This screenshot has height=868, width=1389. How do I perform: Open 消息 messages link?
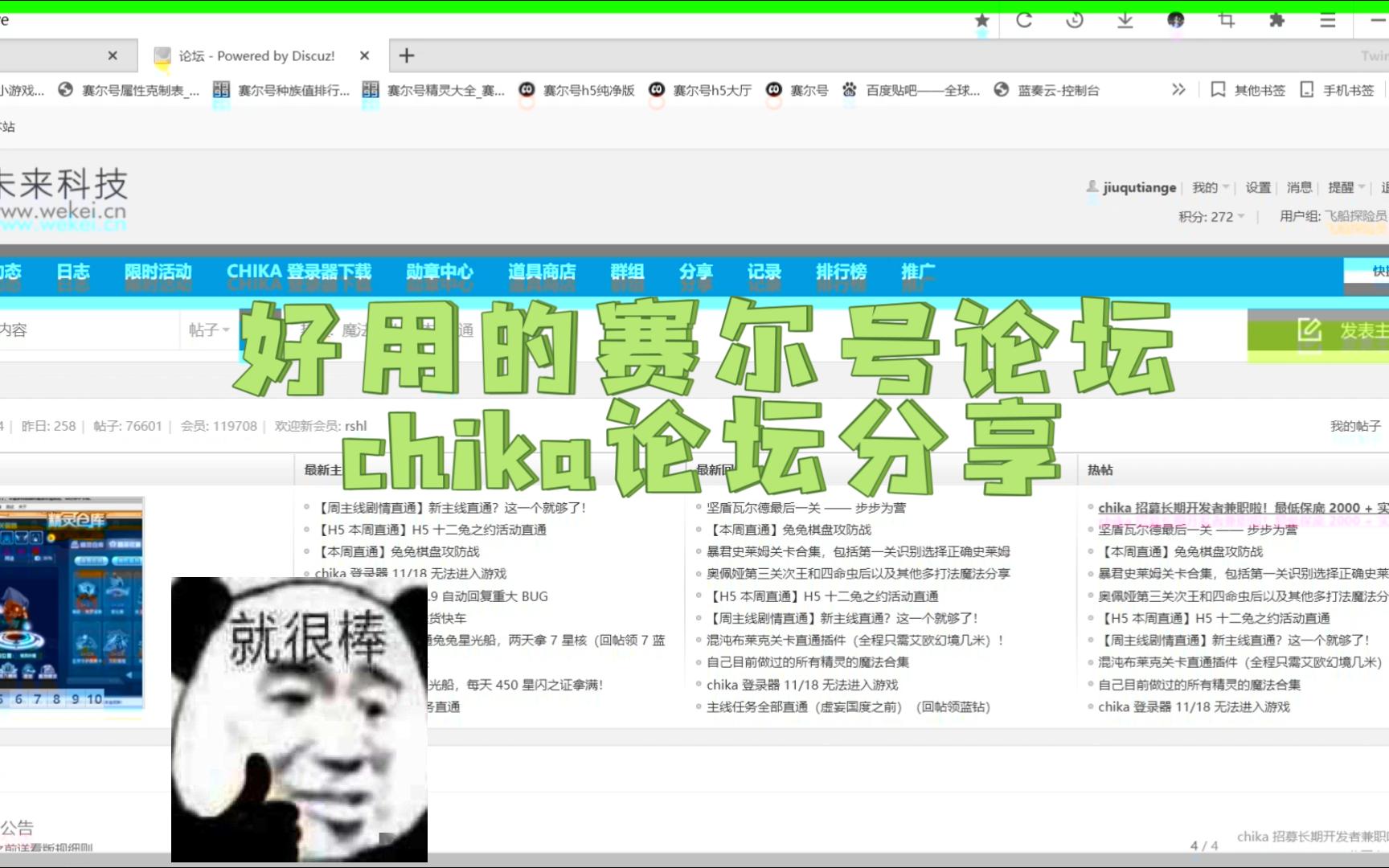coord(1299,187)
